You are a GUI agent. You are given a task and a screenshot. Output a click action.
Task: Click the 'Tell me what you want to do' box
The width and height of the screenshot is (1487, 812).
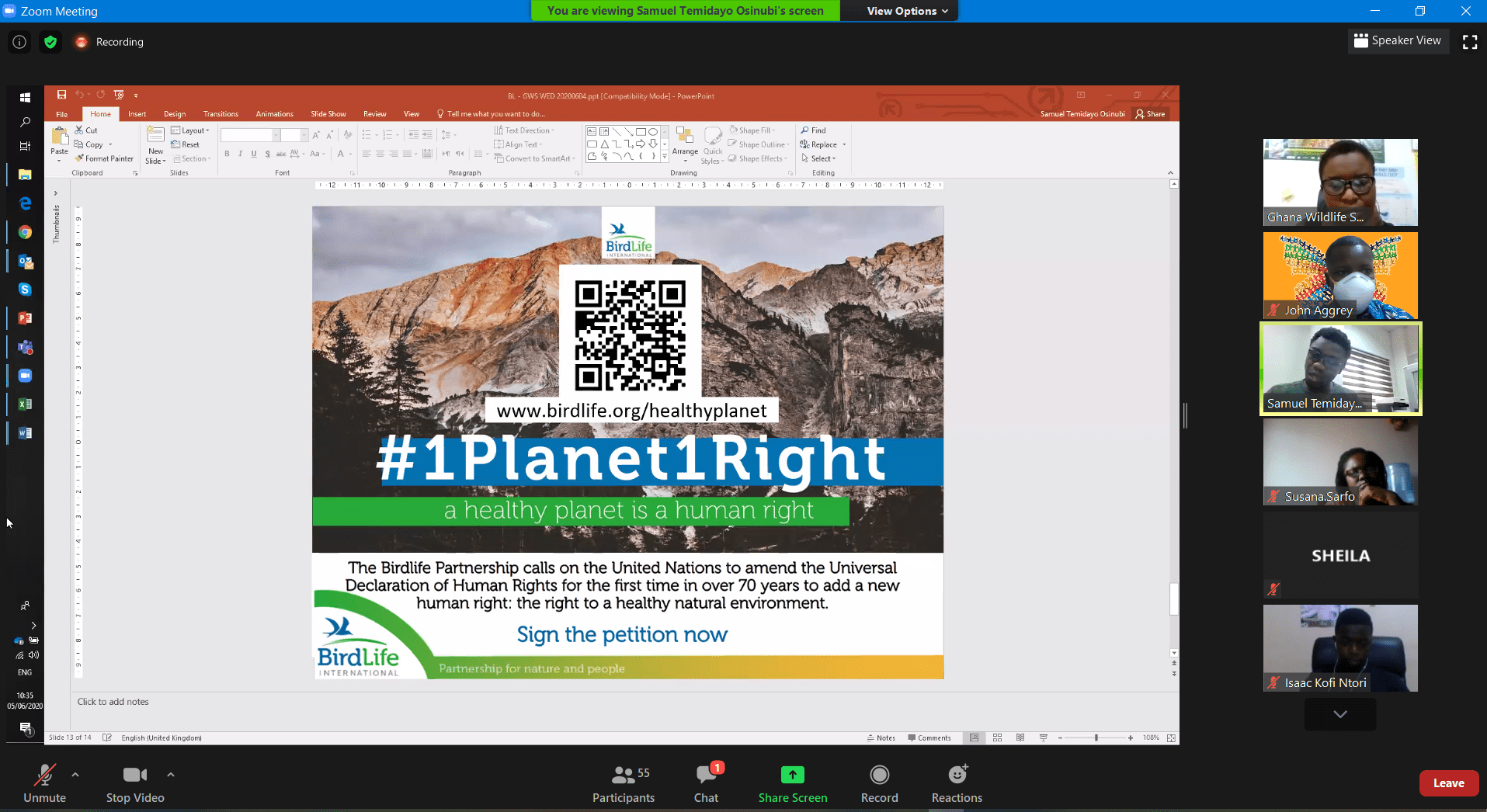click(492, 114)
